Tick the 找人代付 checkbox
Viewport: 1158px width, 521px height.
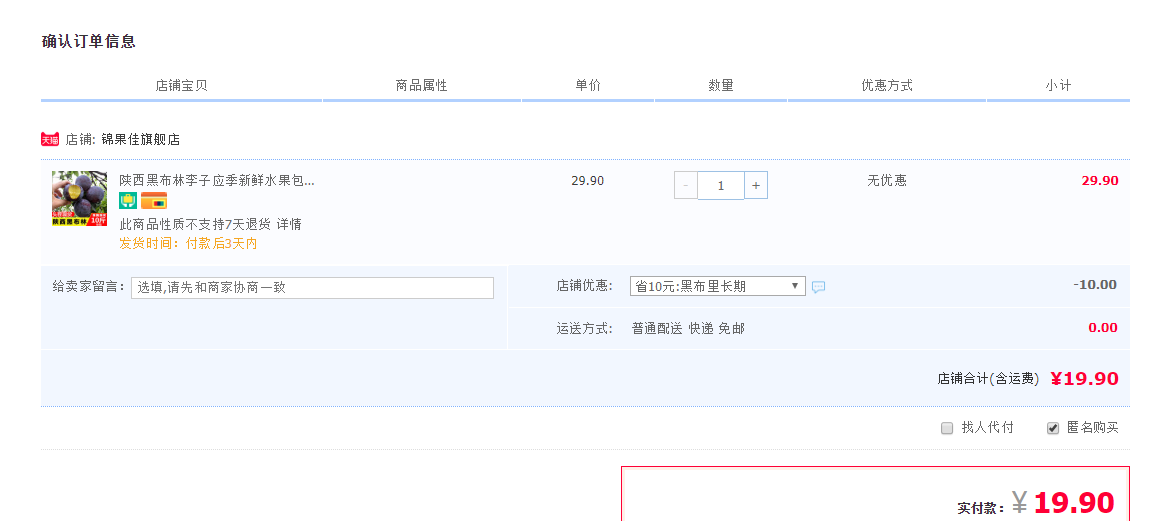tap(947, 428)
